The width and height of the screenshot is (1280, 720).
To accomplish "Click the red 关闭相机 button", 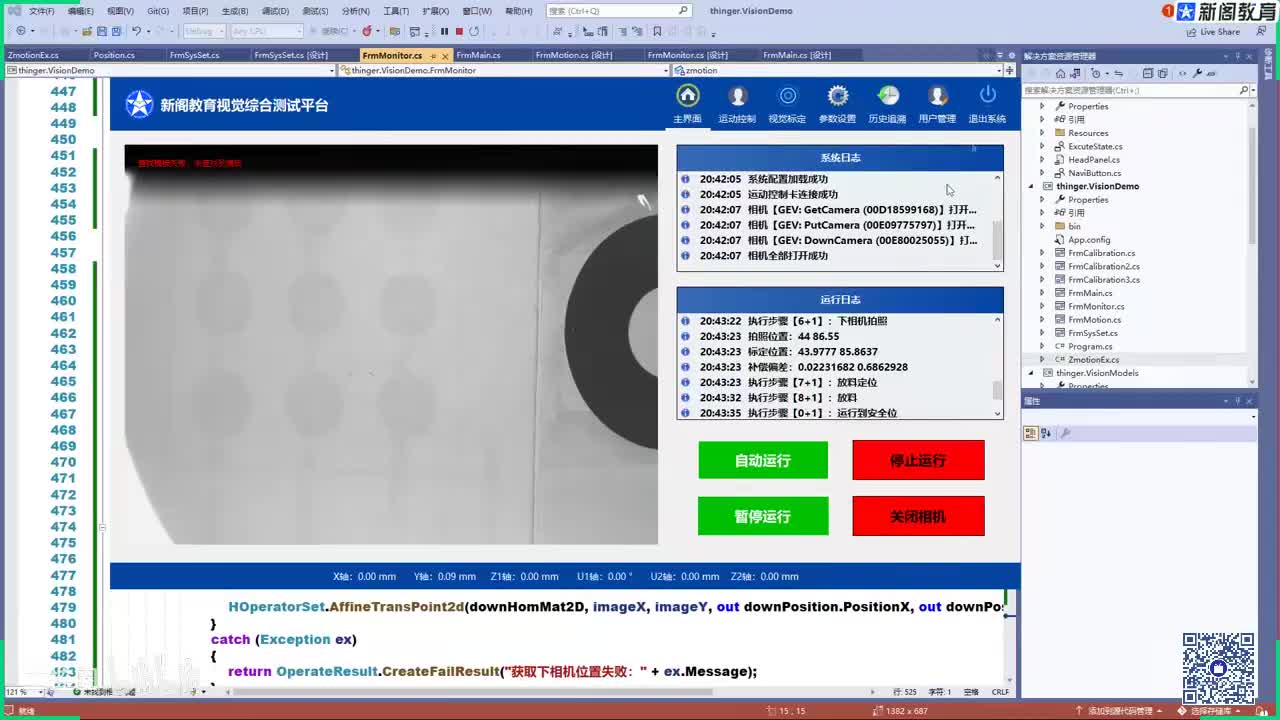I will (918, 516).
